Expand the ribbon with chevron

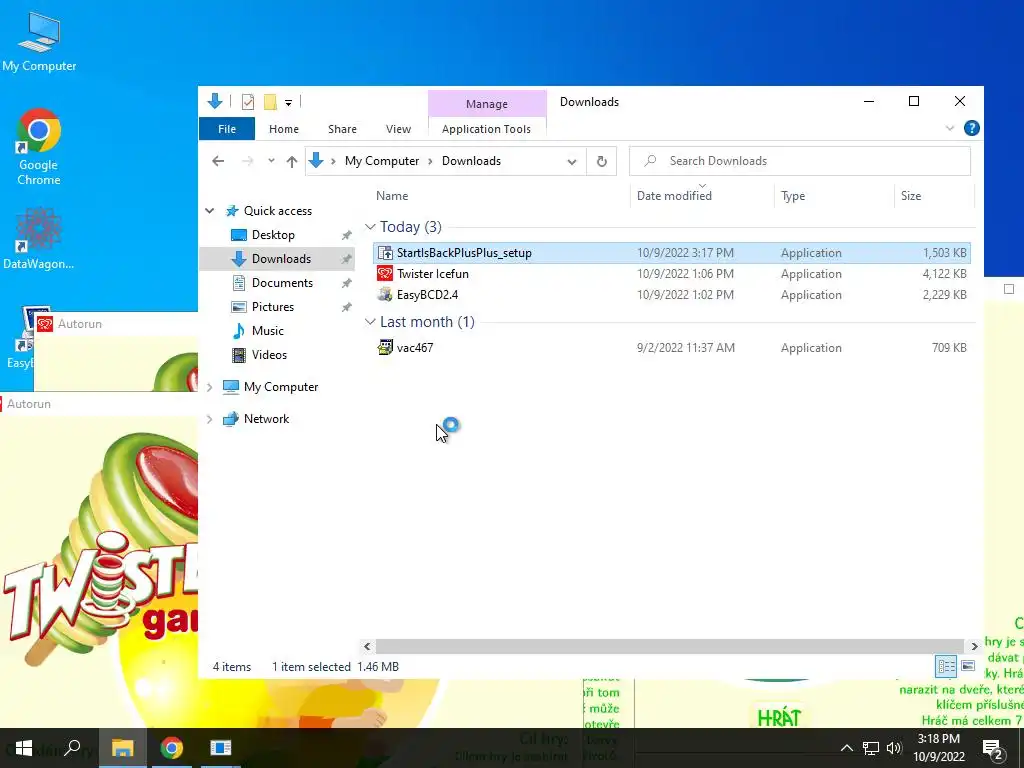click(x=950, y=128)
